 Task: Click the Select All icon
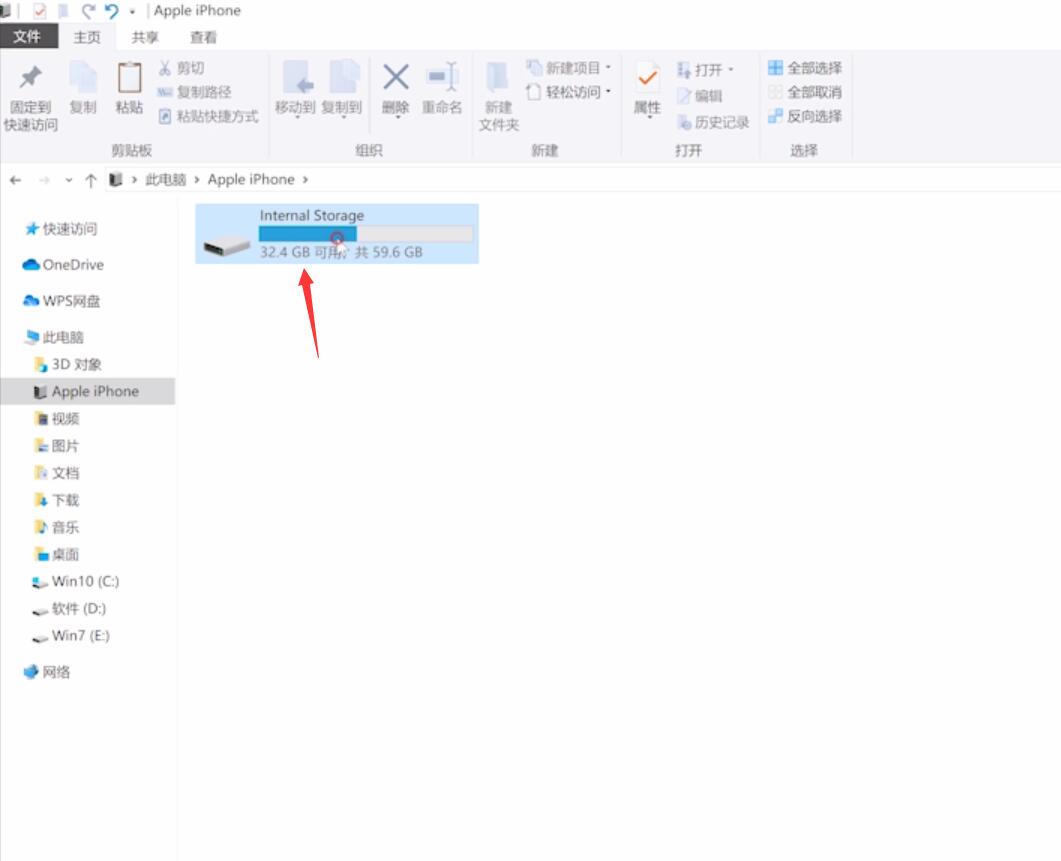pos(775,68)
